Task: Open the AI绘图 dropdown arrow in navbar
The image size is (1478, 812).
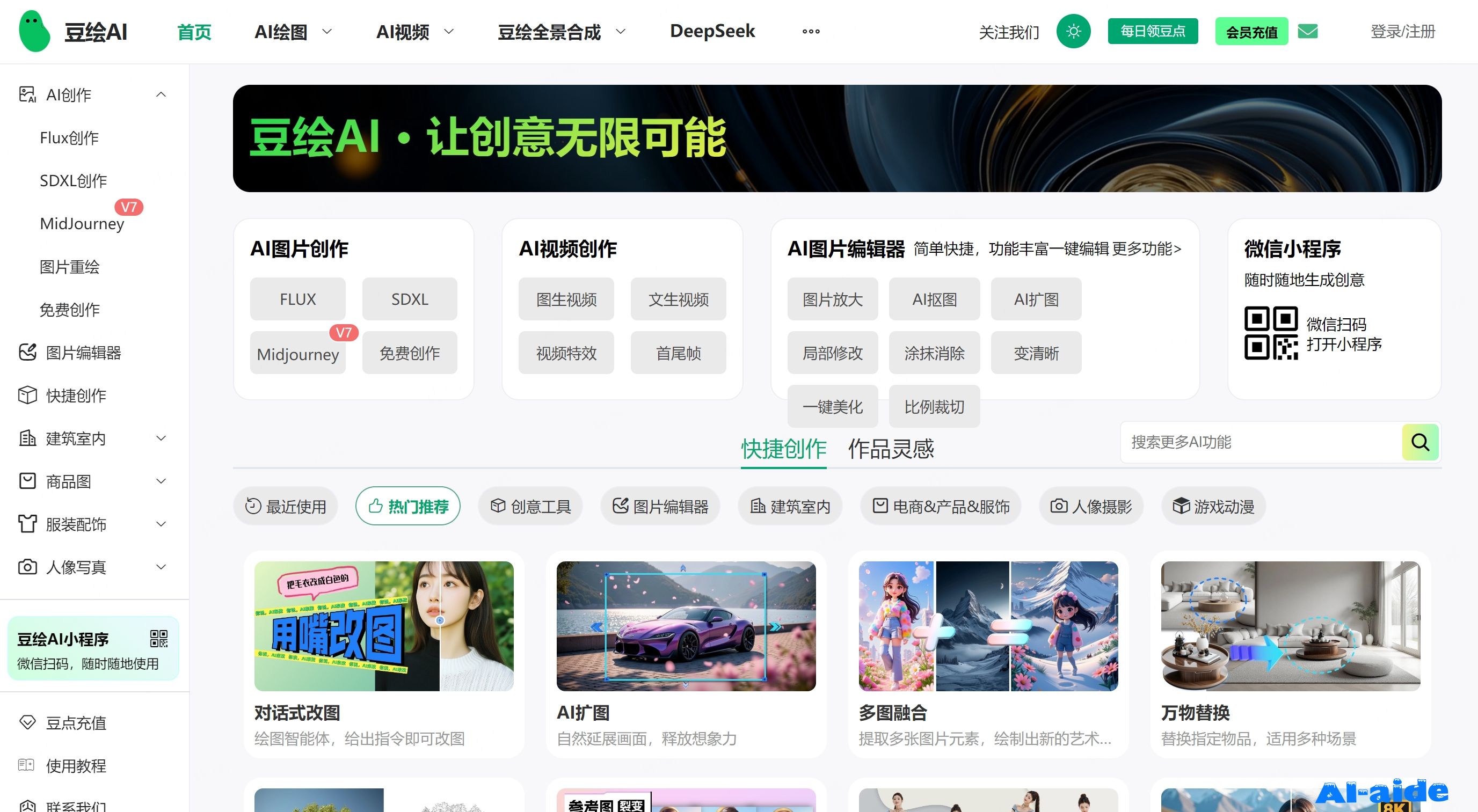Action: 327,32
